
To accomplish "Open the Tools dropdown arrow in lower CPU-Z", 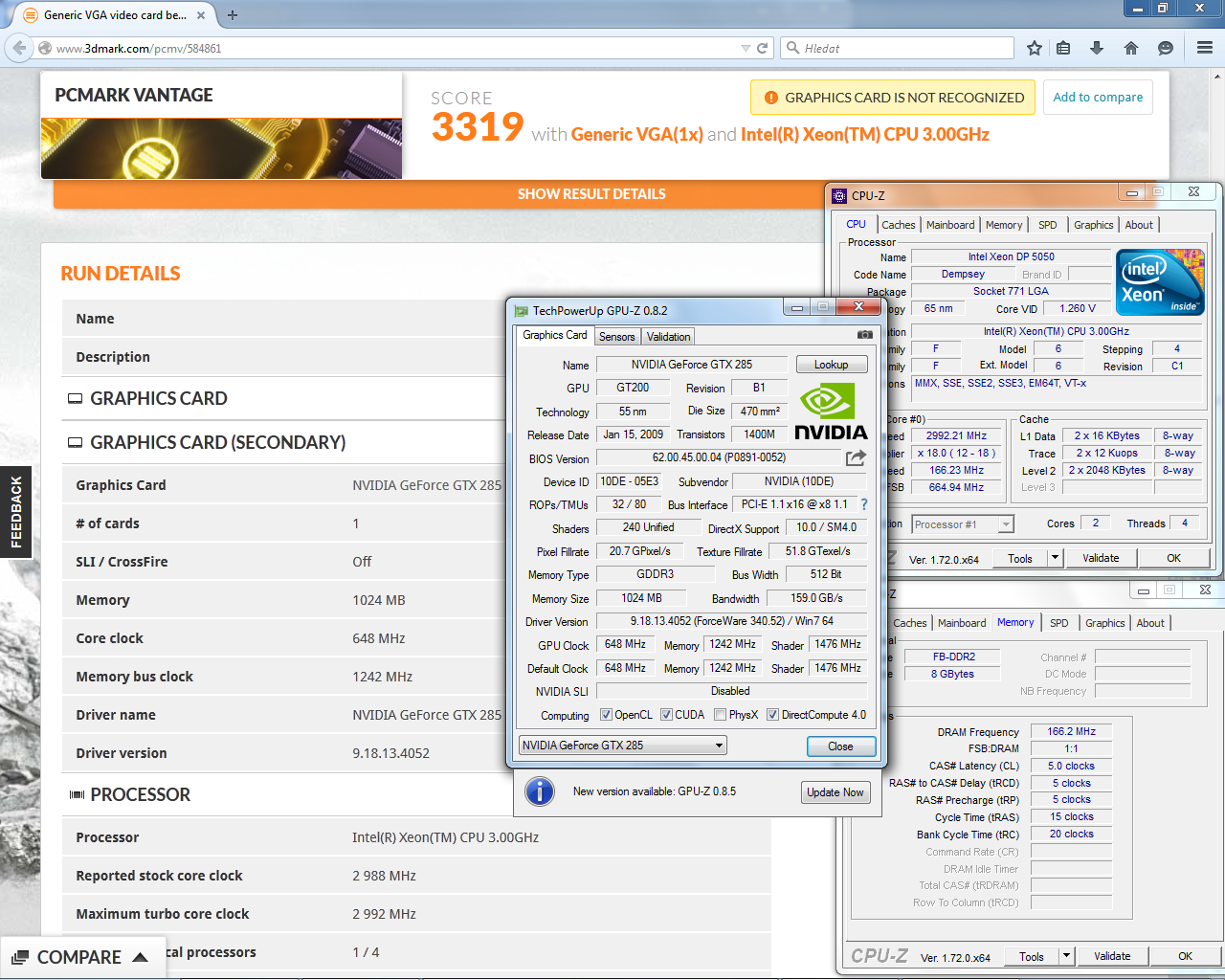I will (x=1066, y=956).
